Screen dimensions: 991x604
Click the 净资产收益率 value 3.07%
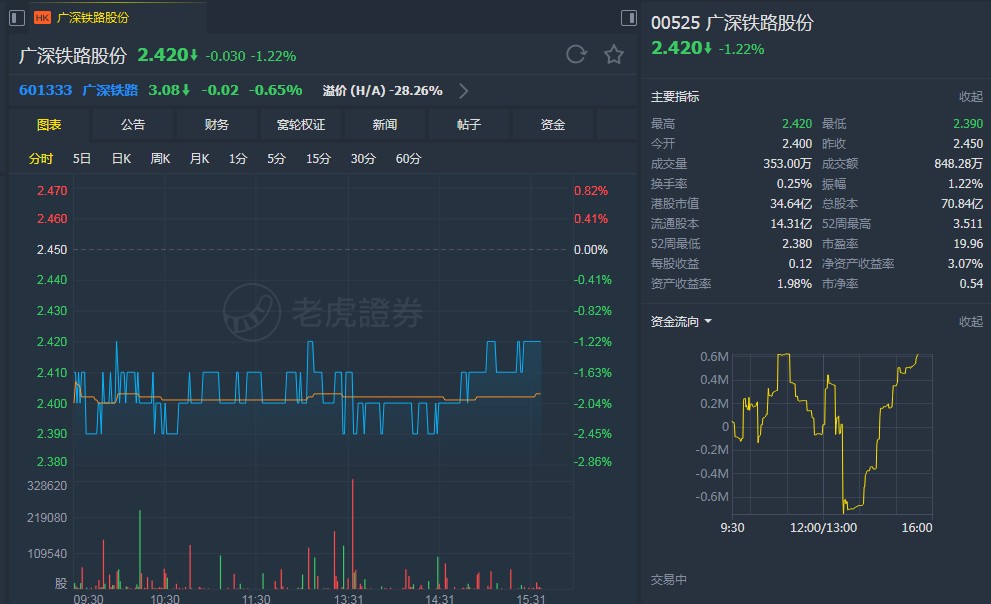[x=965, y=263]
